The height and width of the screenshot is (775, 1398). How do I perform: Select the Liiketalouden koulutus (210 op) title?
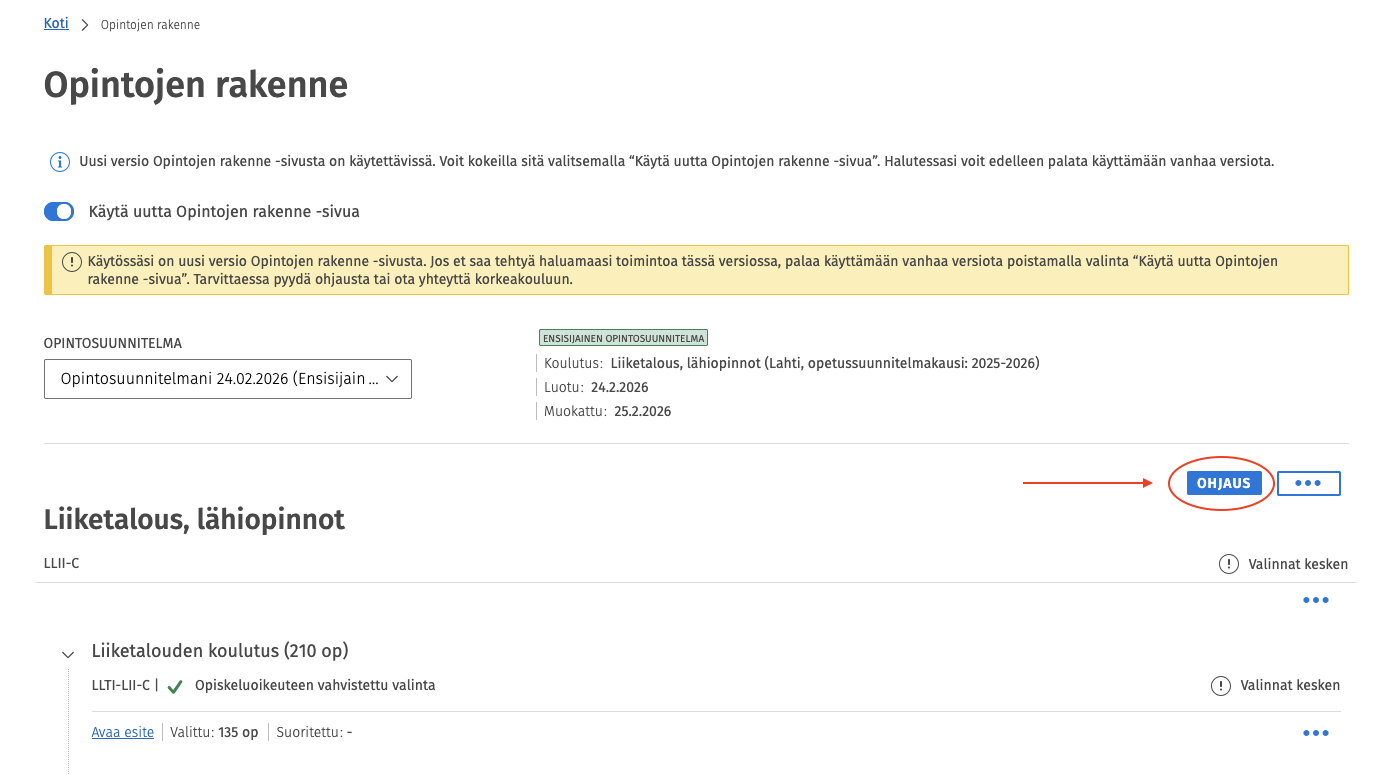[x=220, y=651]
